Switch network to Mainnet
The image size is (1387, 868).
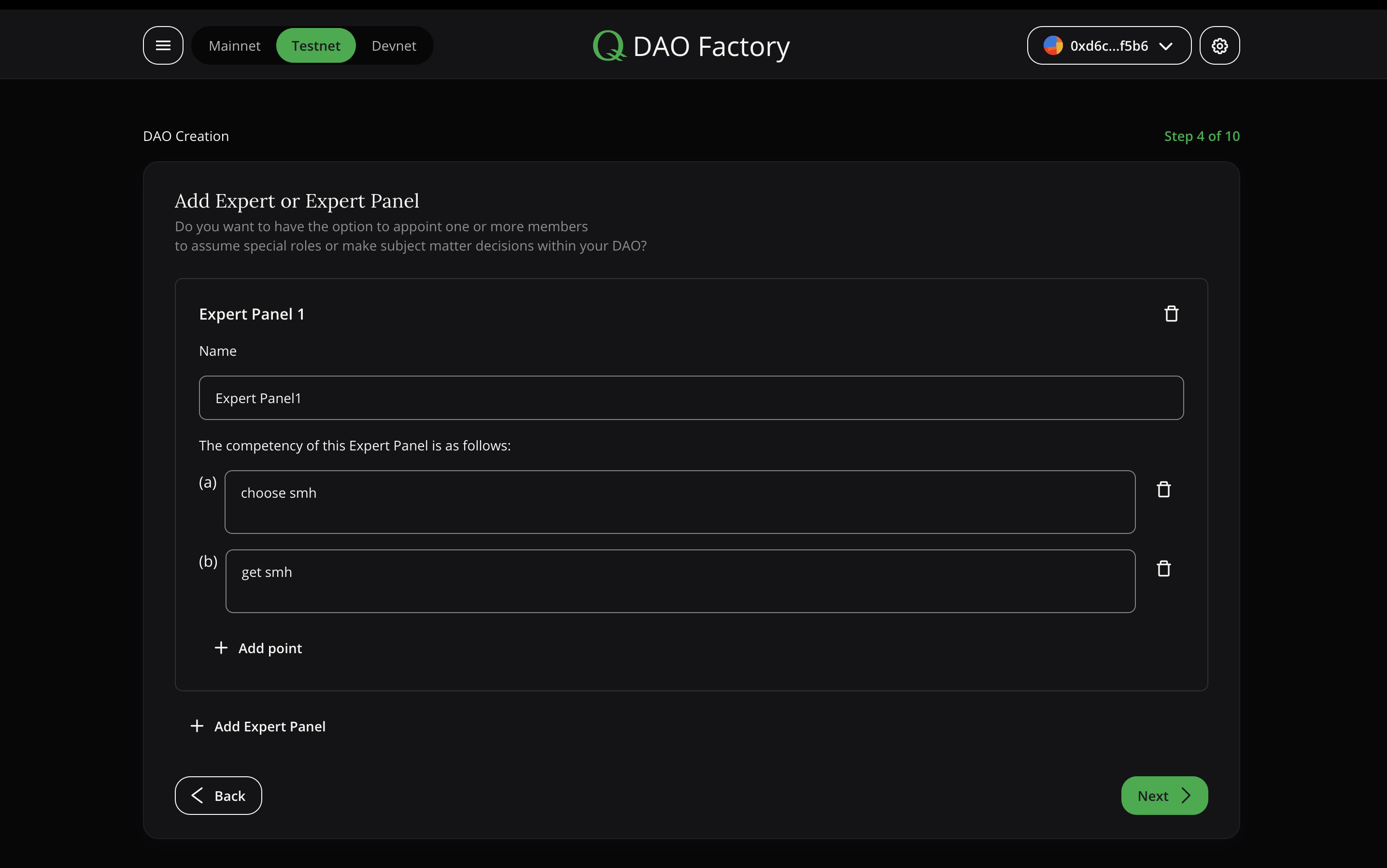tap(234, 45)
